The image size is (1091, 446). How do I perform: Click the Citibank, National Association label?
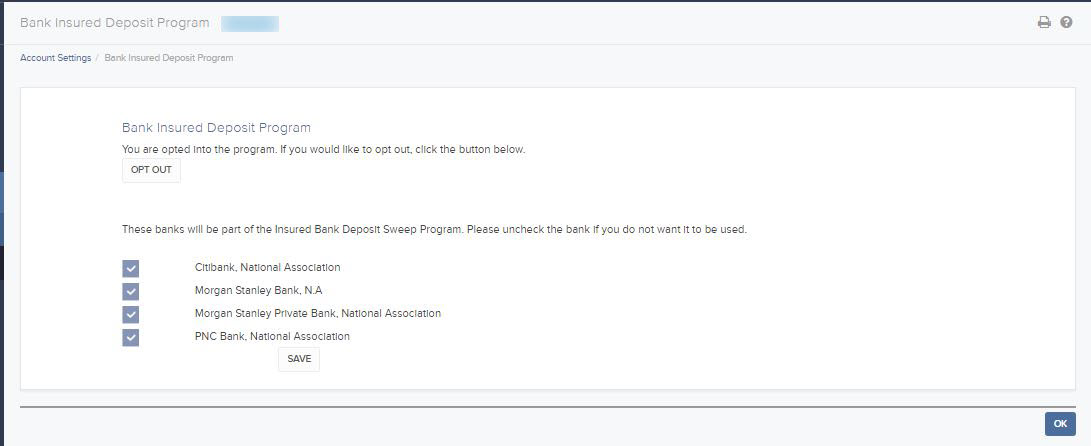[x=267, y=268]
